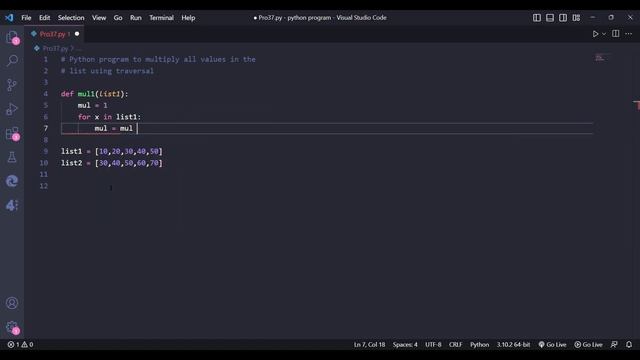Image resolution: width=640 pixels, height=360 pixels.
Task: Click line number 12 in gutter
Action: click(x=44, y=186)
